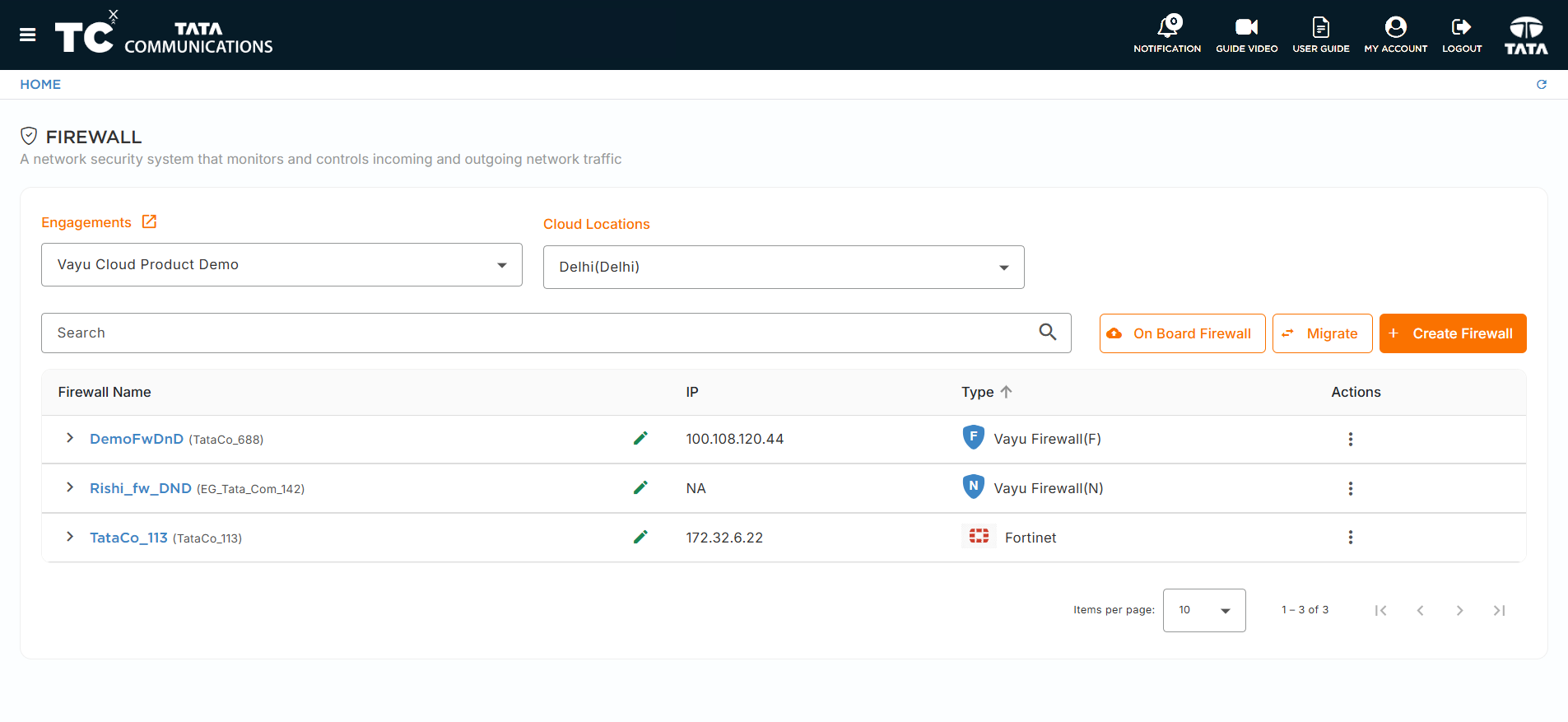Open the DemoFwDnD firewall link
Image resolution: width=1568 pixels, height=722 pixels.
137,439
